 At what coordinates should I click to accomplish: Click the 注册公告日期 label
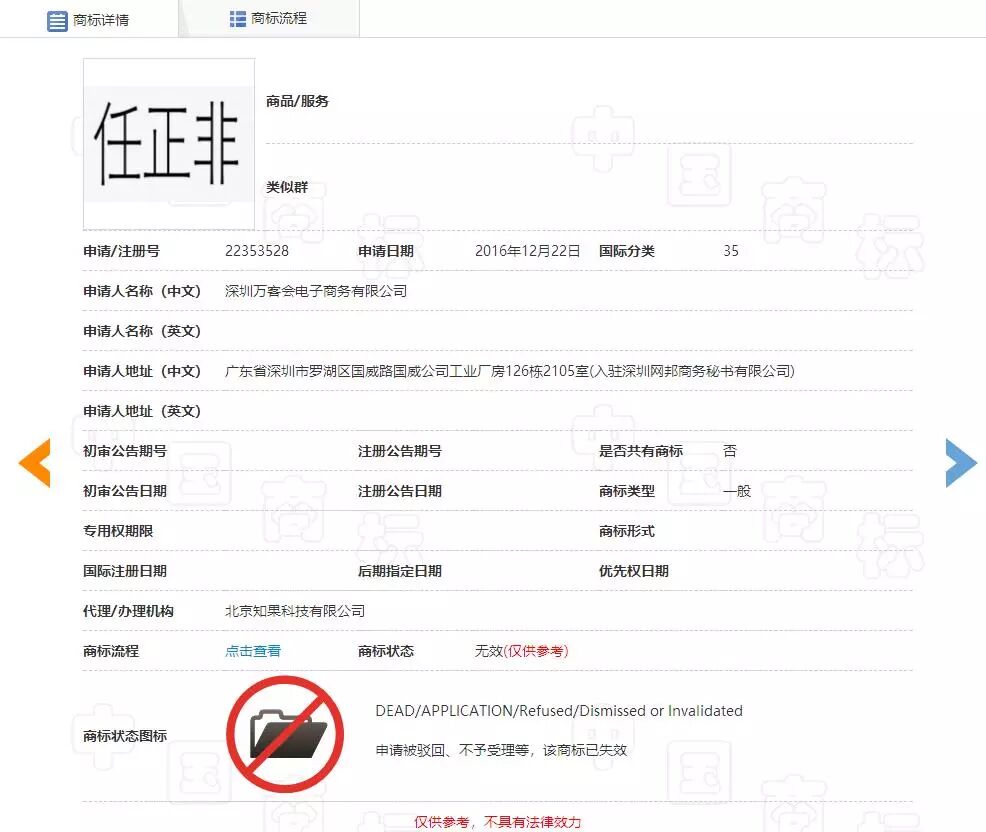400,491
